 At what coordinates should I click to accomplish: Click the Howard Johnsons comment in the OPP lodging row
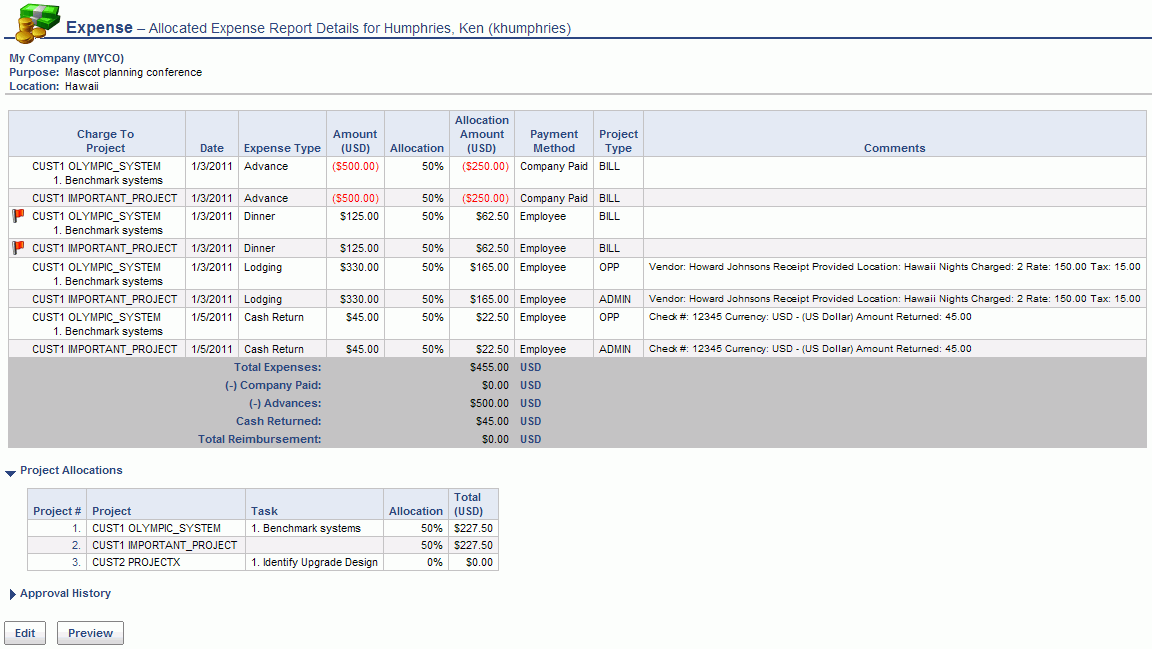tap(895, 267)
